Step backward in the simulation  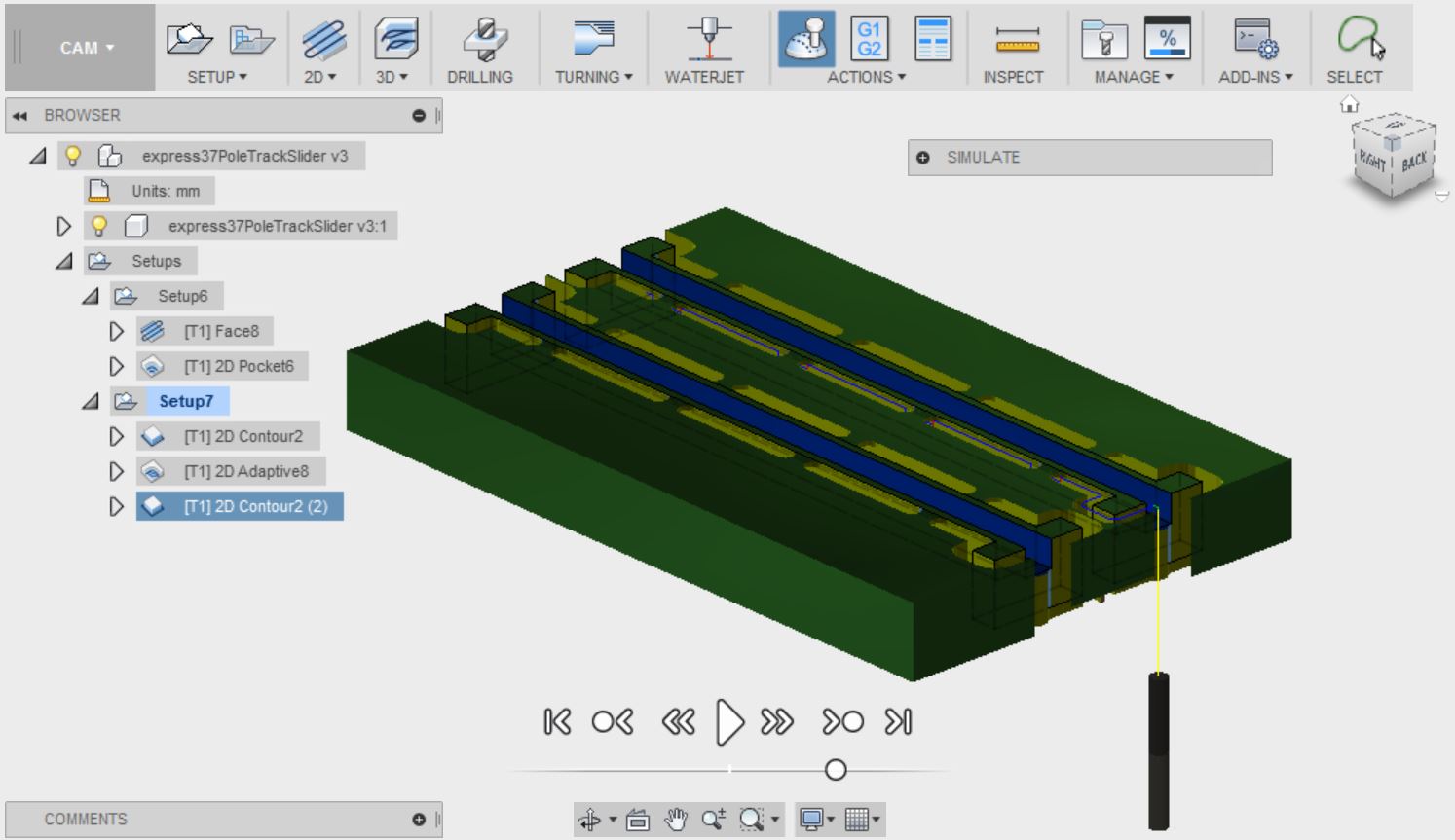pyautogui.click(x=678, y=722)
